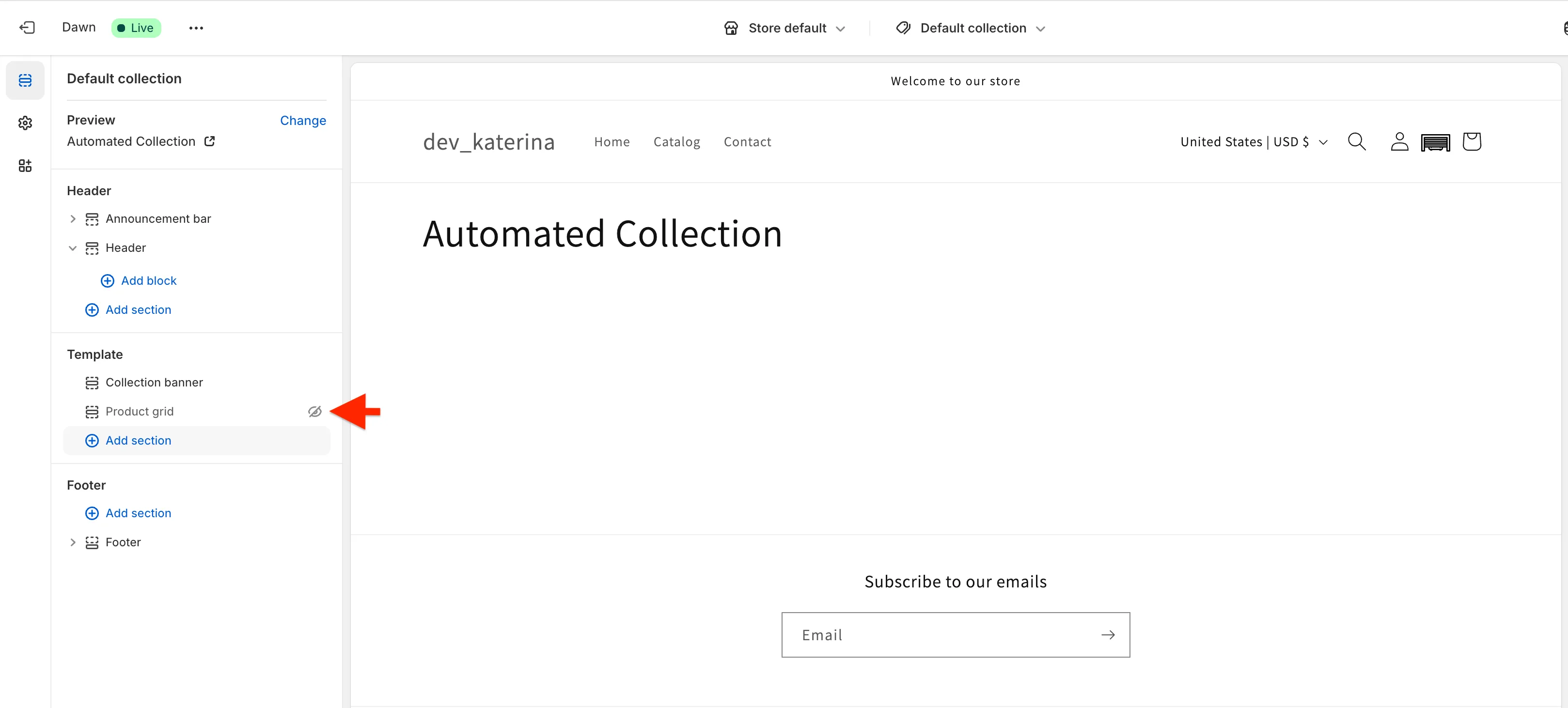This screenshot has height=708, width=1568.
Task: Open preview collection external link icon
Action: point(209,141)
